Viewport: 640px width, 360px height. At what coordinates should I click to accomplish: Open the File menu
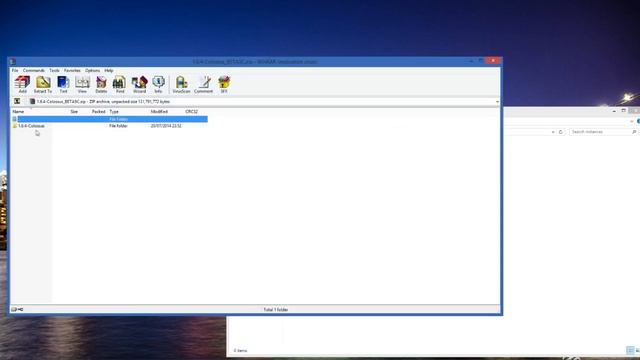coord(15,71)
